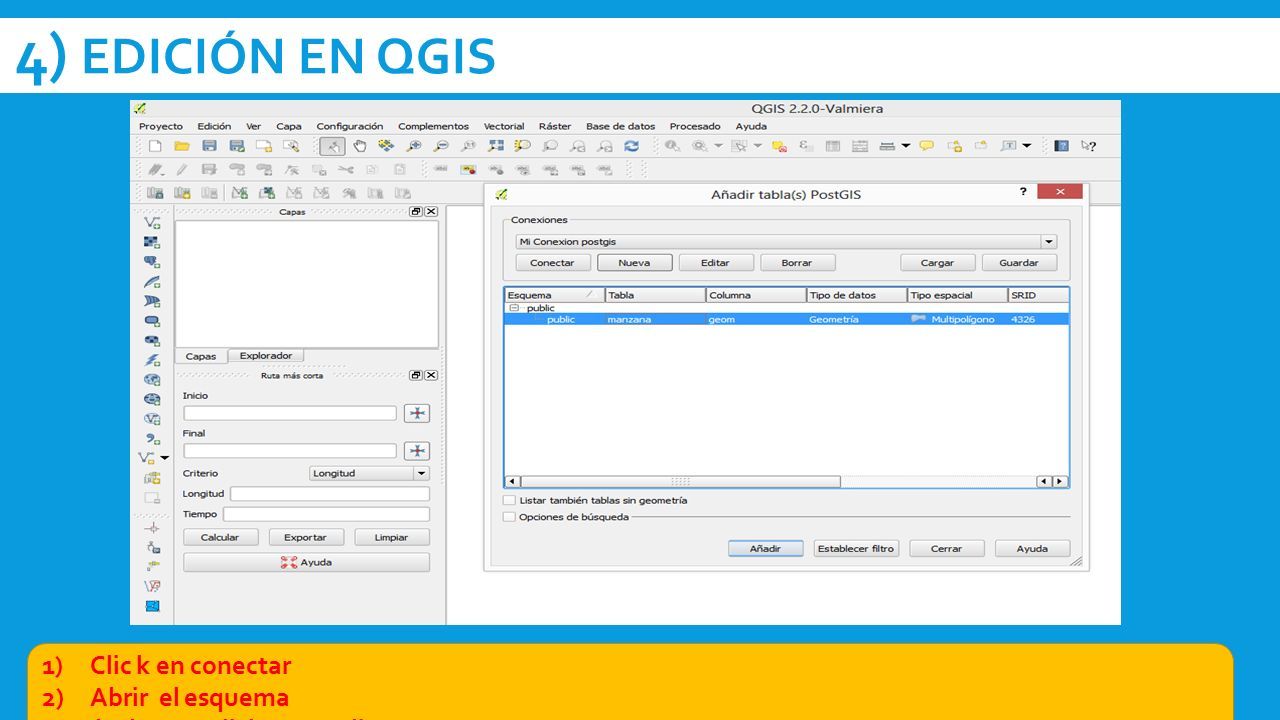Click the Conectar button

552,263
